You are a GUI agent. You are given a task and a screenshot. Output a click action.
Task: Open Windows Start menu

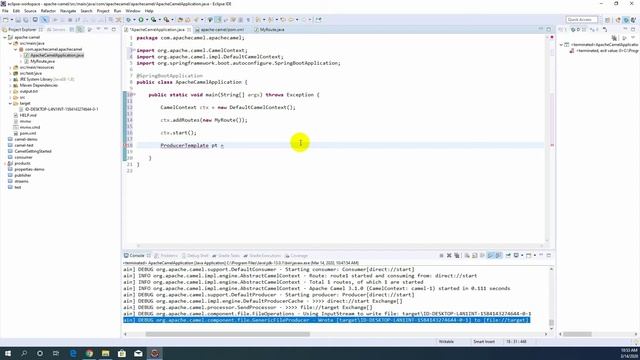(x=8, y=353)
